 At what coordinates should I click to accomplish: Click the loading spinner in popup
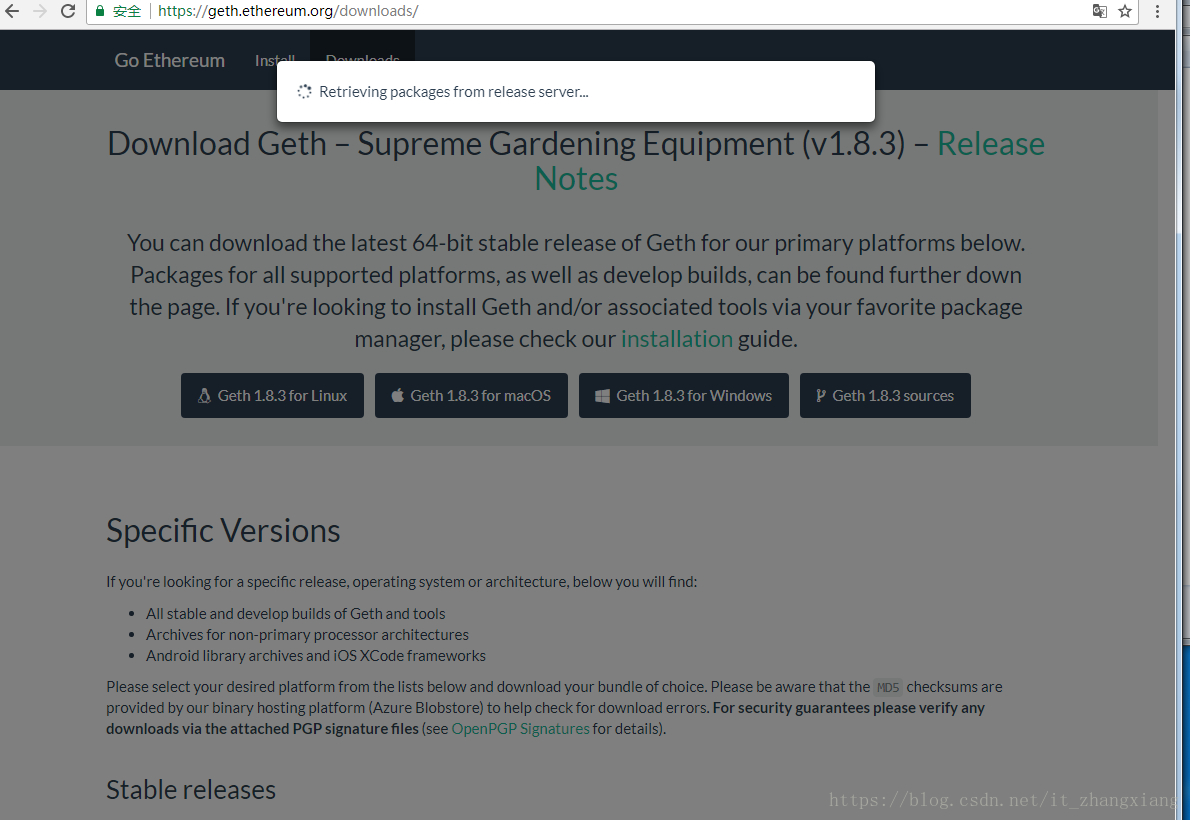point(304,92)
